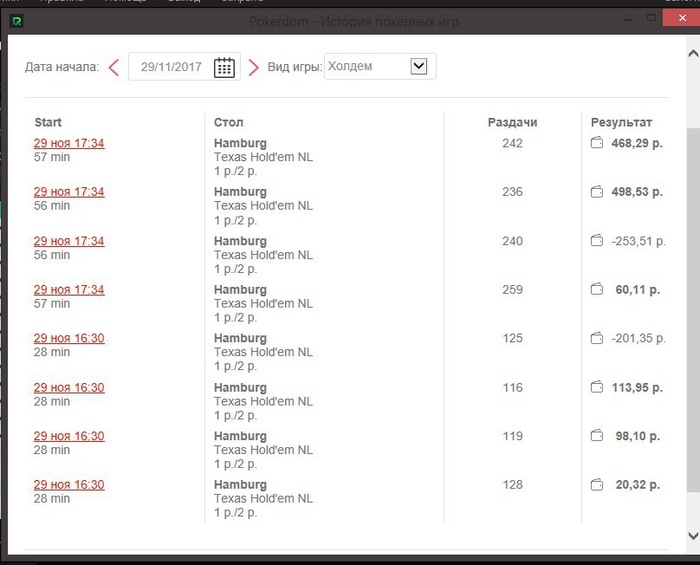Click wallet icon beside 498,53 р. result
700x565 pixels.
[x=597, y=191]
